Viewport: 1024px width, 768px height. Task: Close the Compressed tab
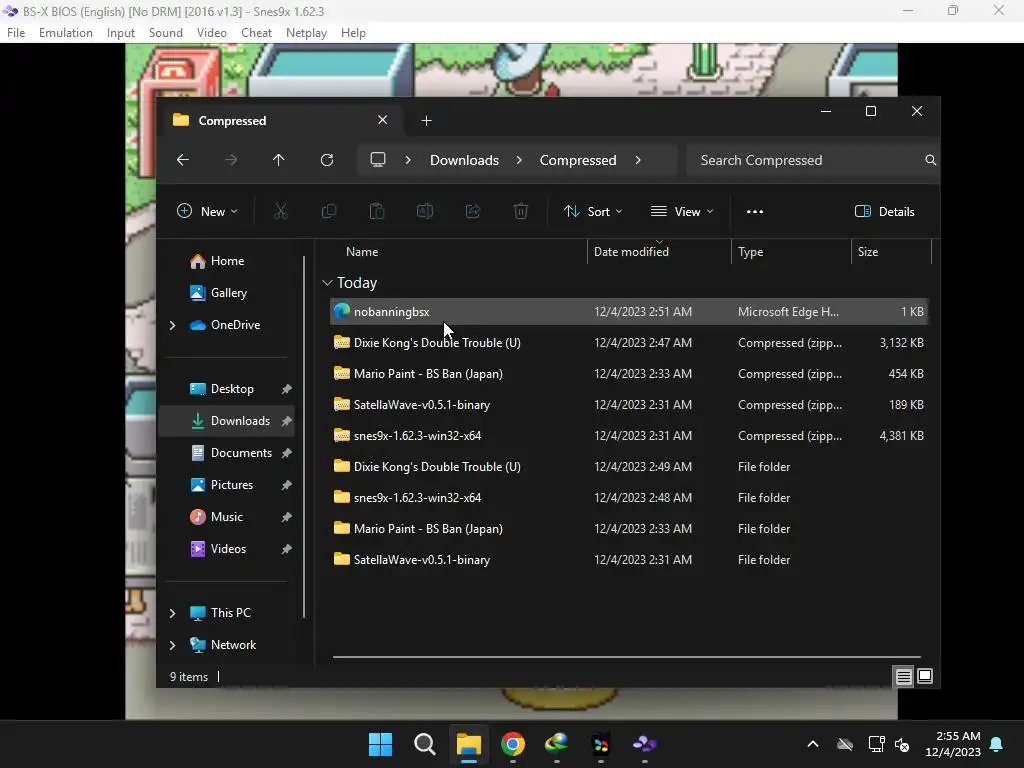(382, 120)
